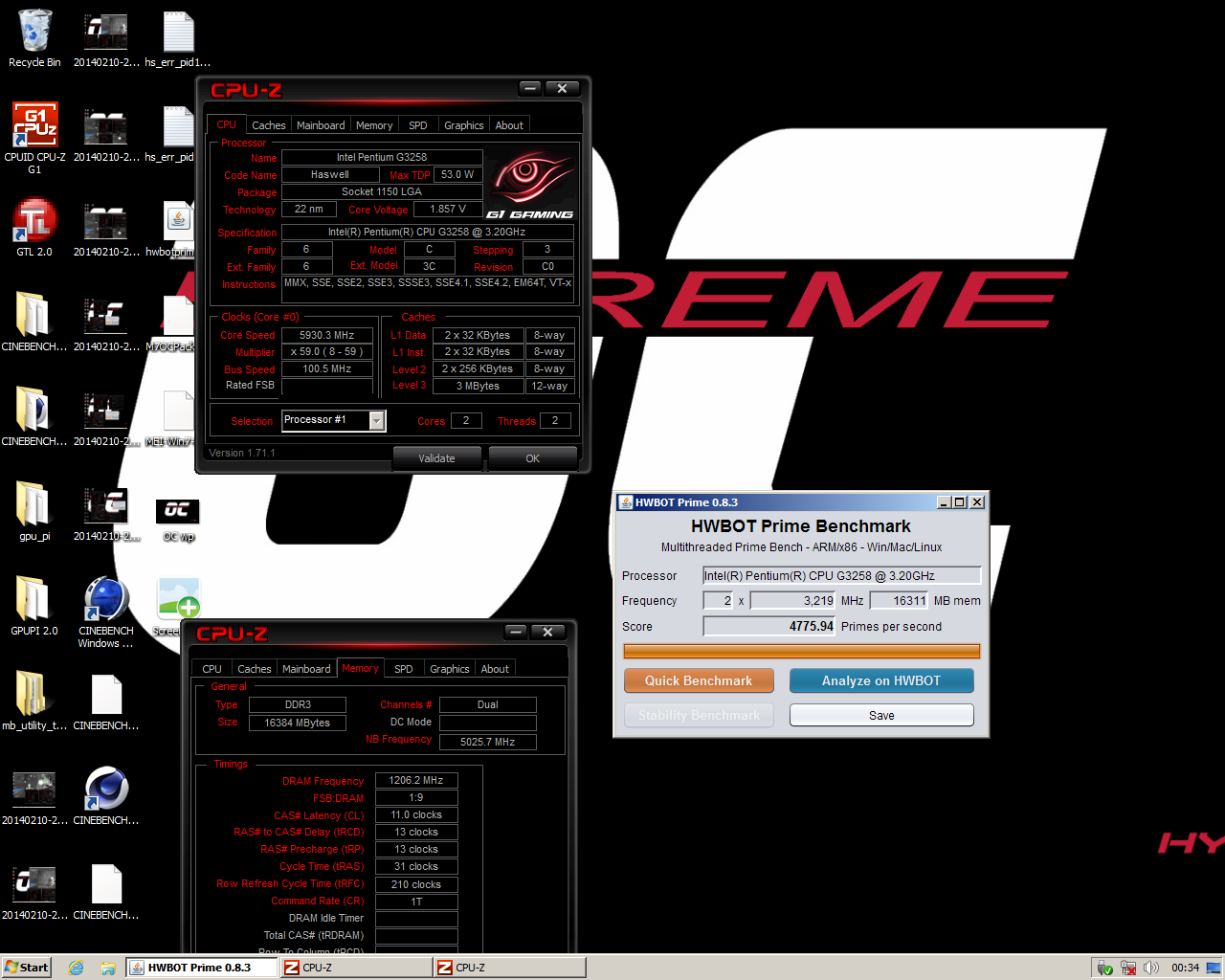Image resolution: width=1225 pixels, height=980 pixels.
Task: Click the network status tray icon
Action: coord(1128,968)
